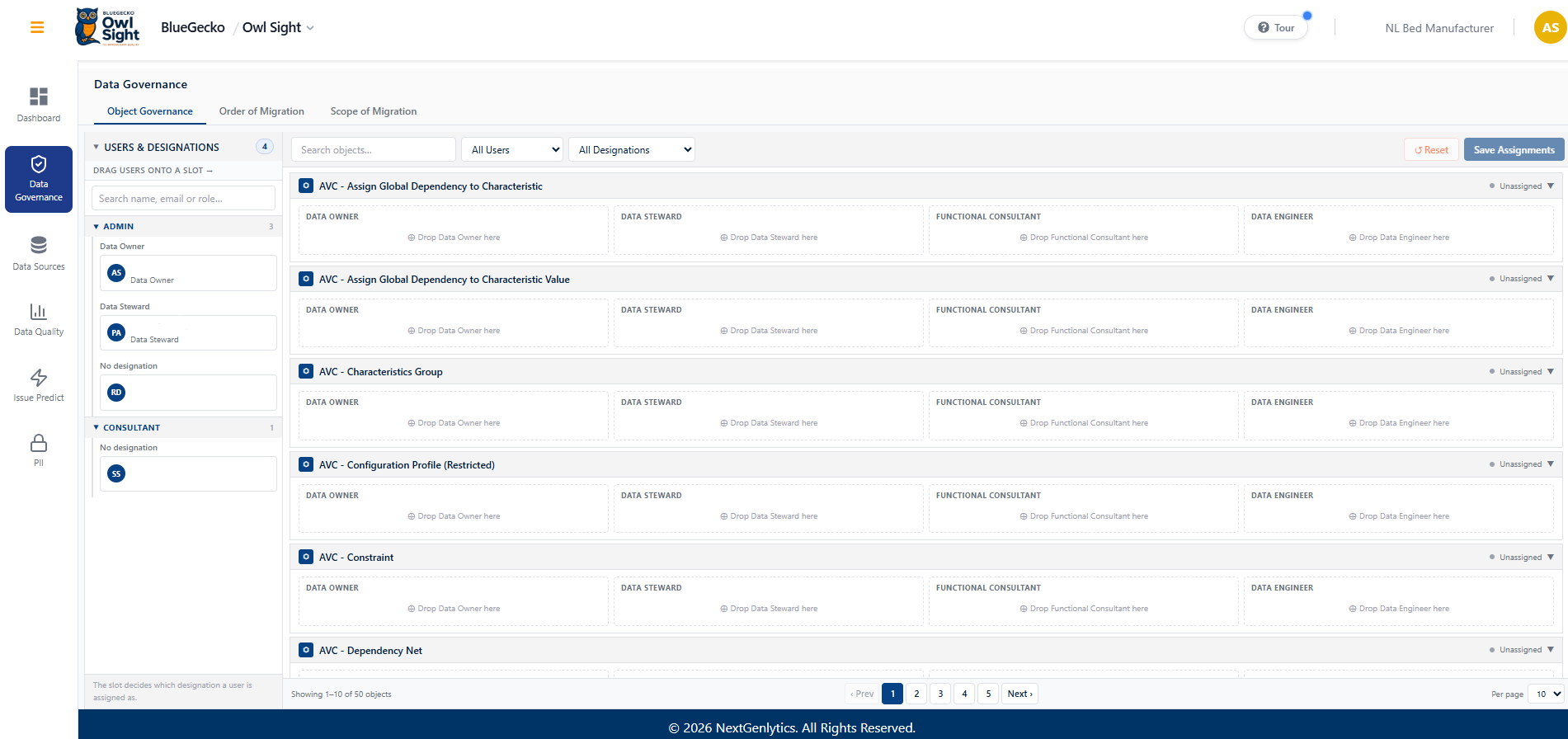Viewport: 1568px width, 739px height.
Task: Click Functional Consultant slot of AVC - Configuration Profile
Action: click(x=1084, y=508)
